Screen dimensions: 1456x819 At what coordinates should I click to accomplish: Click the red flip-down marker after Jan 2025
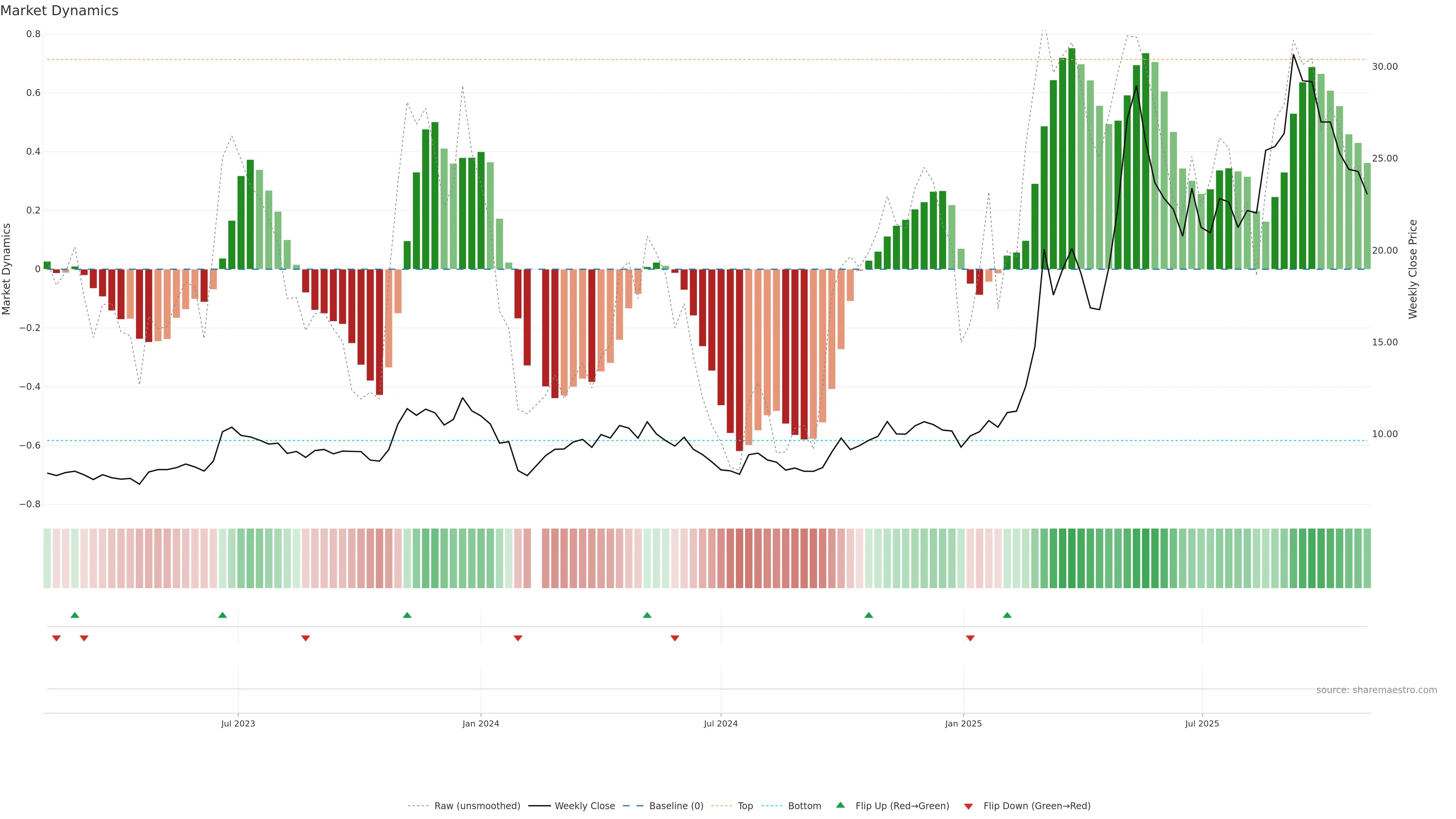point(970,638)
